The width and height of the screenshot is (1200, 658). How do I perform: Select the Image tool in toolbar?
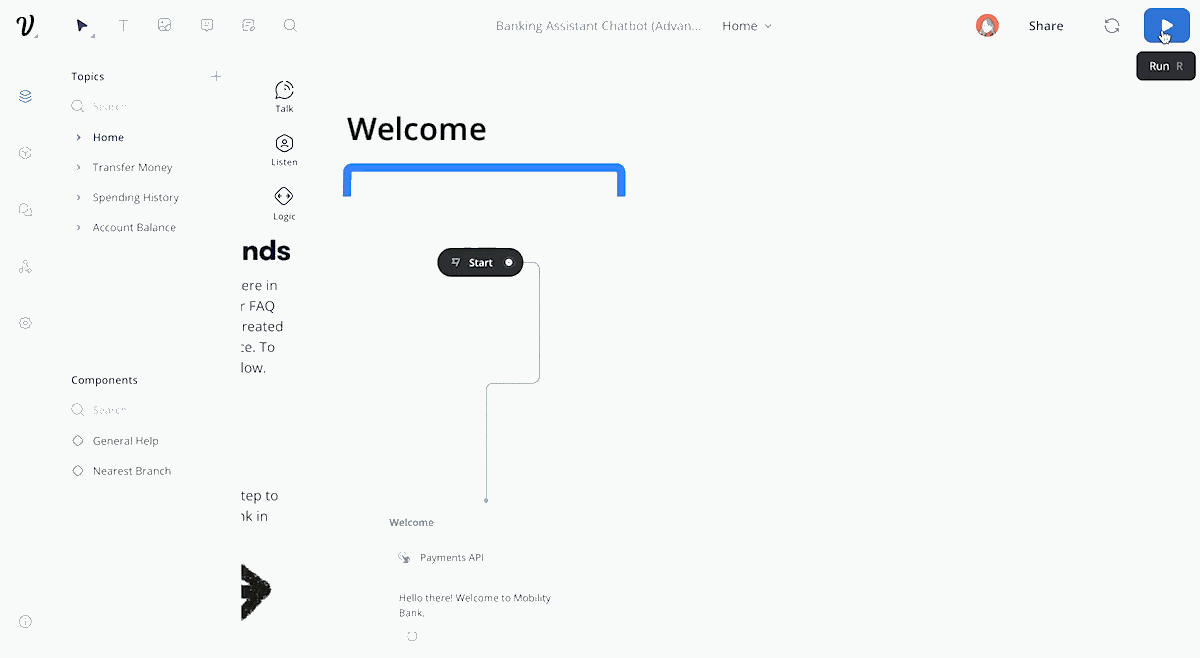(165, 26)
